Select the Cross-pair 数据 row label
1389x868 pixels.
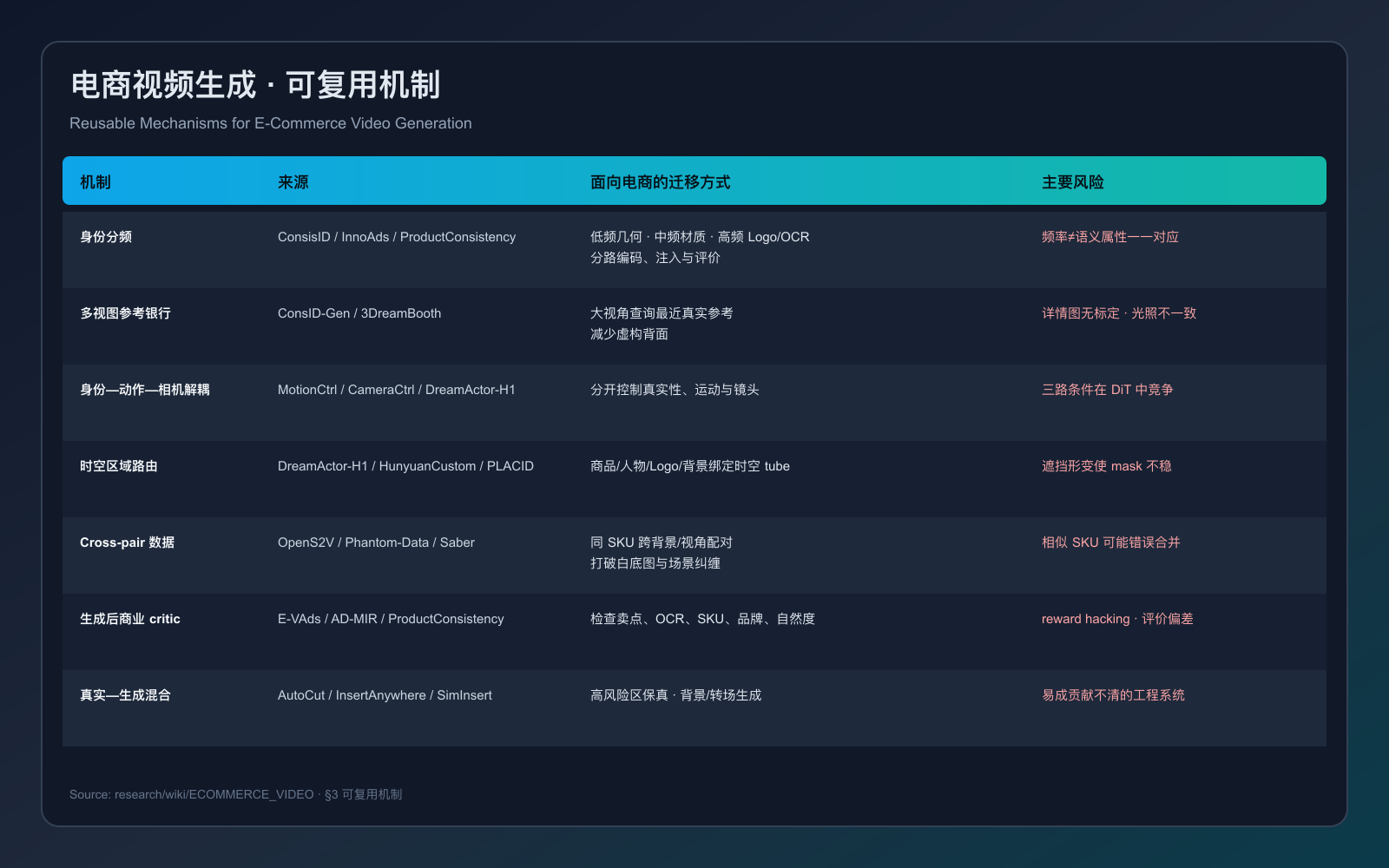pyautogui.click(x=127, y=542)
